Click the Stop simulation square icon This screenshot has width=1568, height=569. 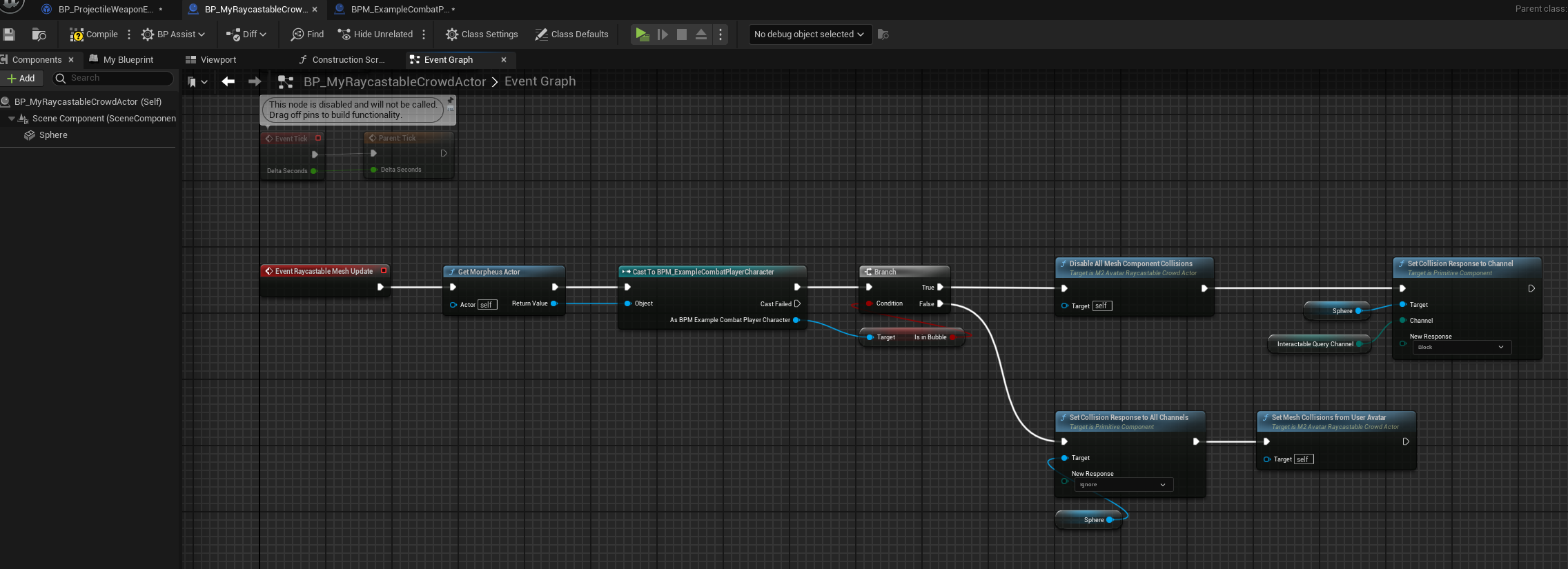point(682,34)
